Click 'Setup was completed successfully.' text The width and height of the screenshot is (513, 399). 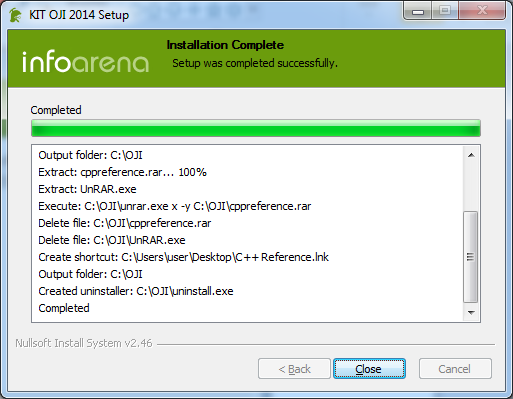255,63
